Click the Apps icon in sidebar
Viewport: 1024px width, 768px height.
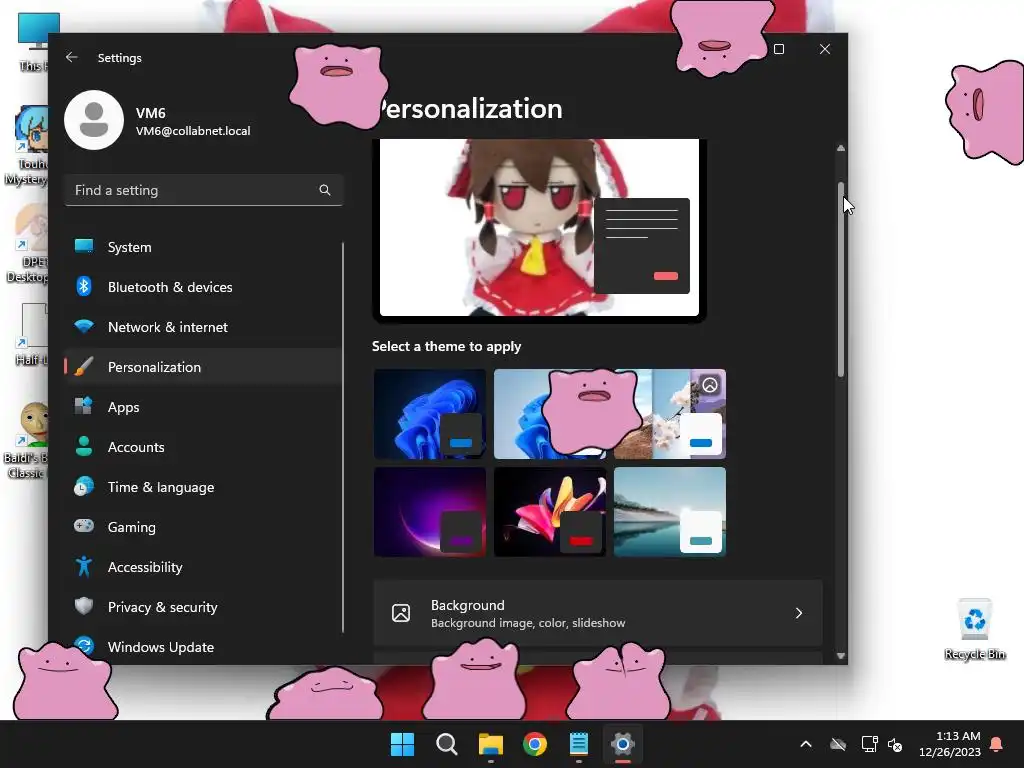click(84, 406)
